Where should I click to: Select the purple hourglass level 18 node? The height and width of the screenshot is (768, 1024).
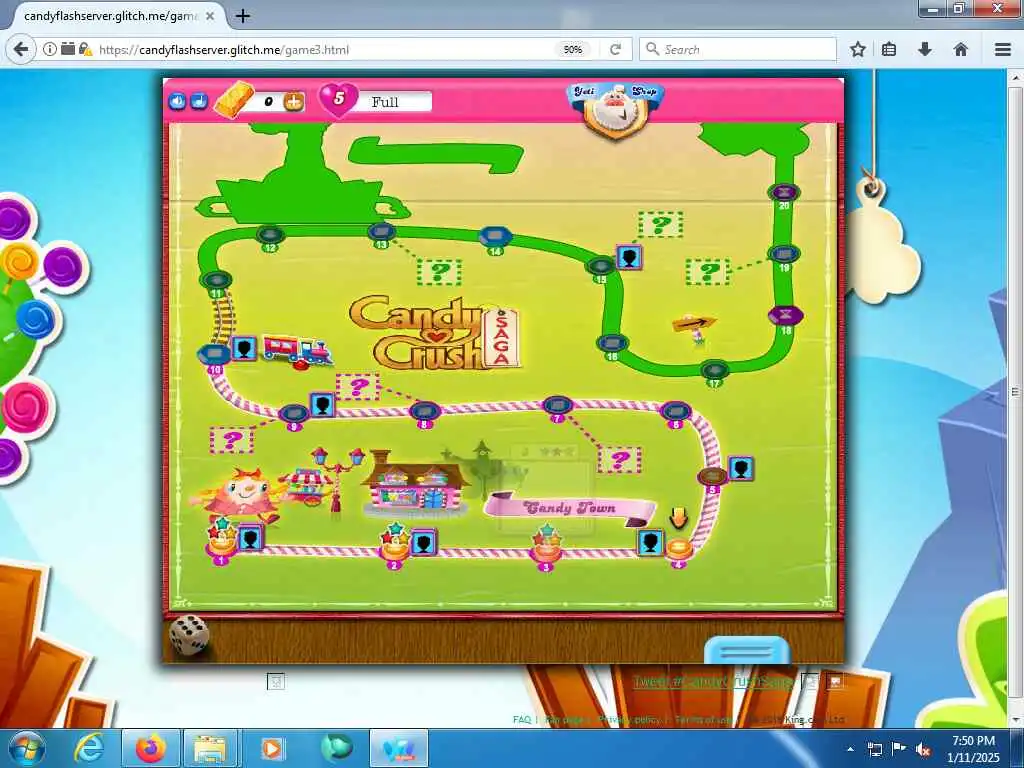[786, 317]
